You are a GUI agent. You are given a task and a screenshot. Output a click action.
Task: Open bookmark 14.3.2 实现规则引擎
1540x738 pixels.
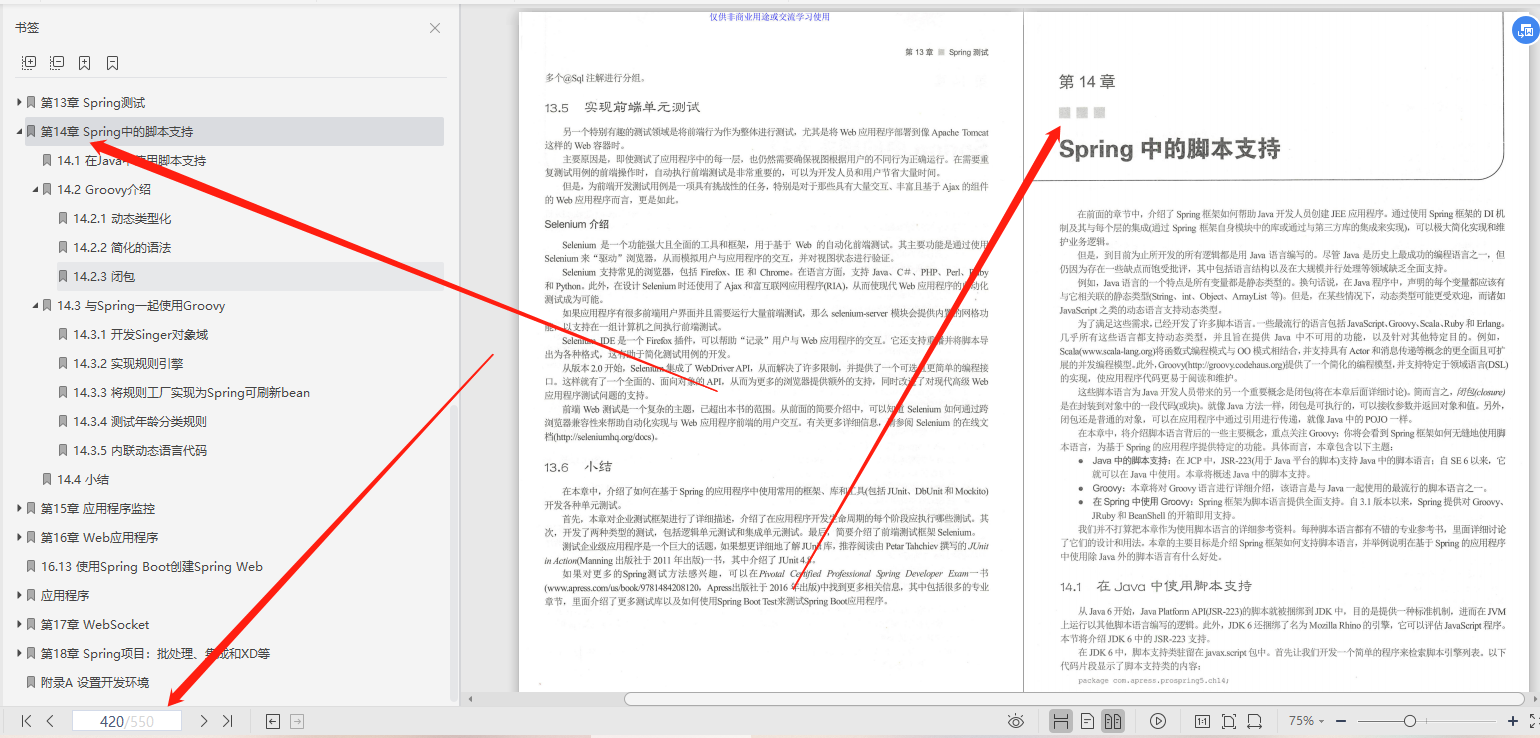(x=128, y=364)
